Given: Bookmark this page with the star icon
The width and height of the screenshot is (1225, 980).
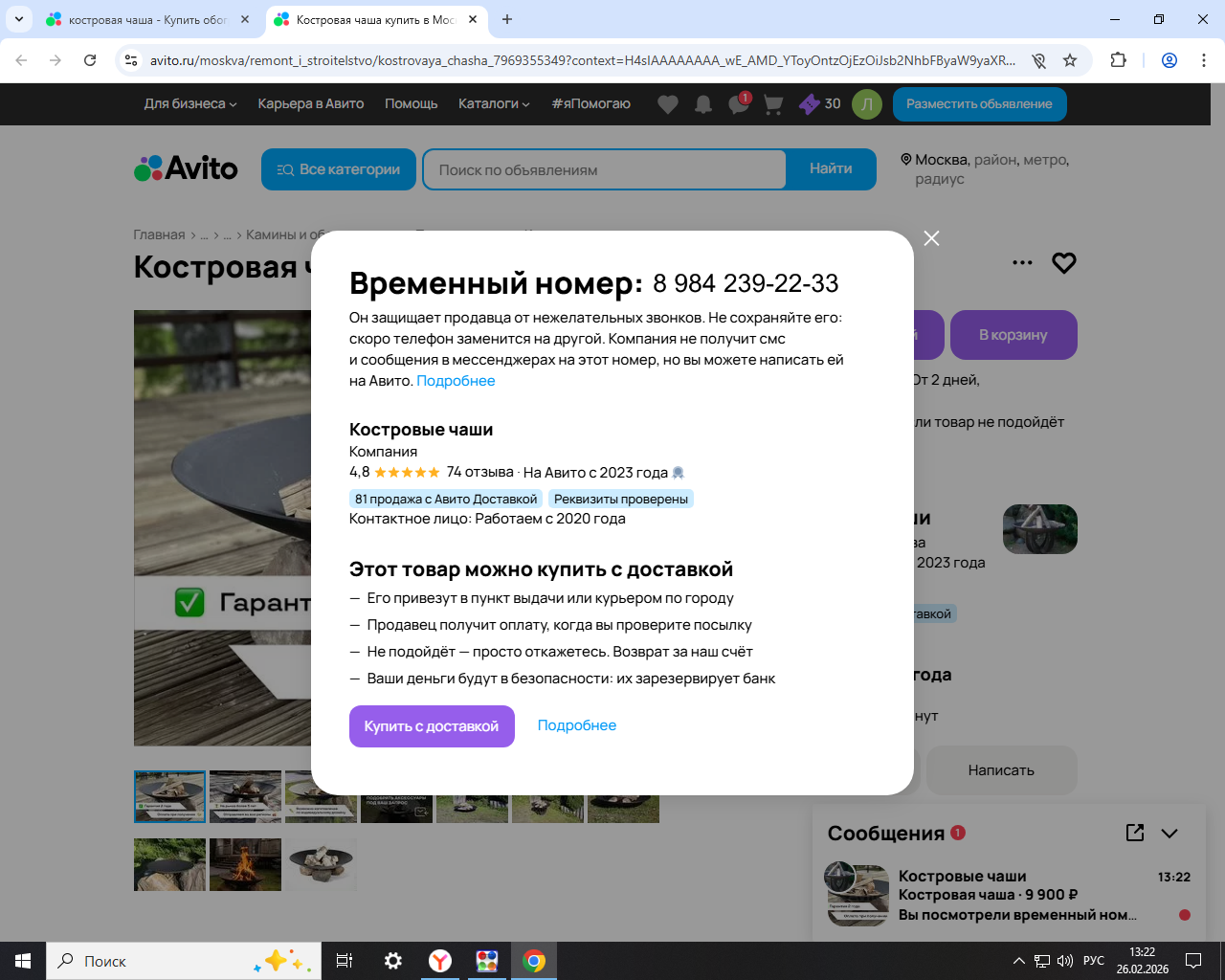Looking at the screenshot, I should [x=1070, y=60].
